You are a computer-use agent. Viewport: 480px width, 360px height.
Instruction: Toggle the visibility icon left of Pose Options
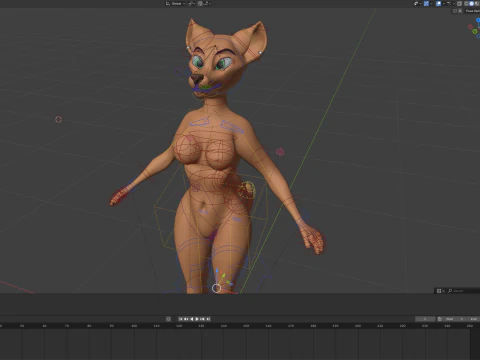pyautogui.click(x=460, y=11)
